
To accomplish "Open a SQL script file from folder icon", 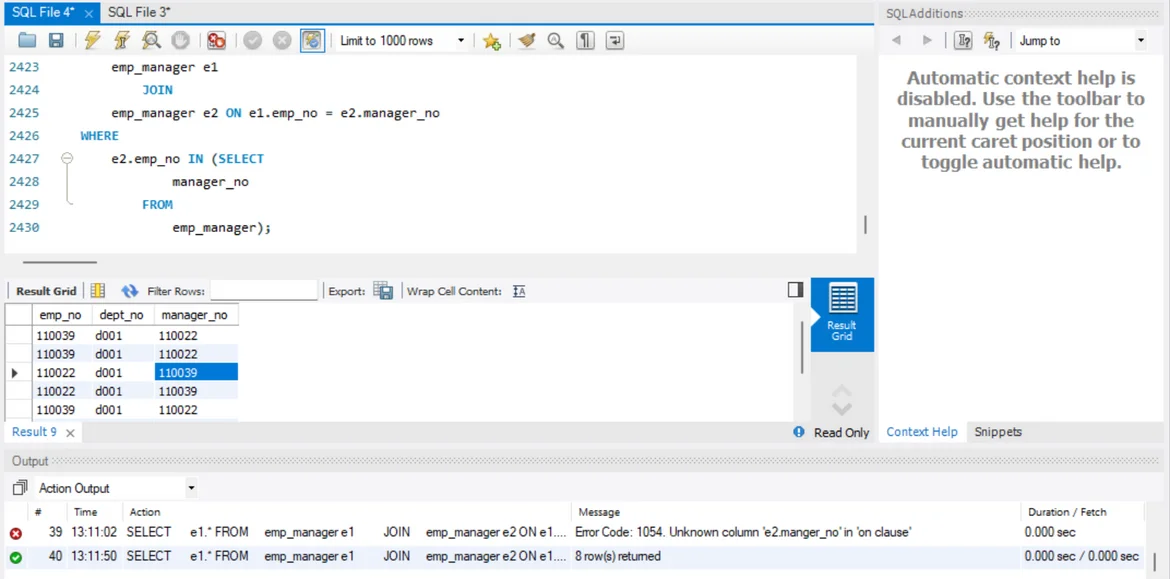I will pos(27,41).
